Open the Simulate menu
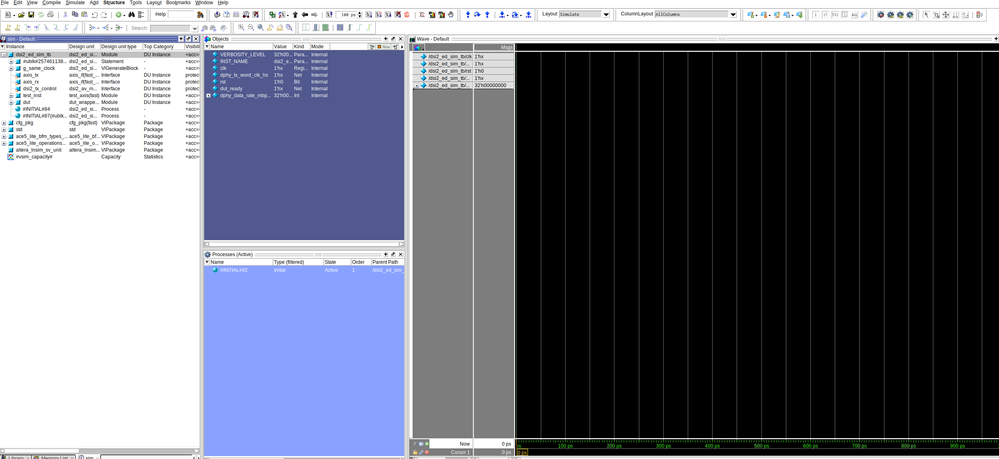This screenshot has width=999, height=459. 75,3
